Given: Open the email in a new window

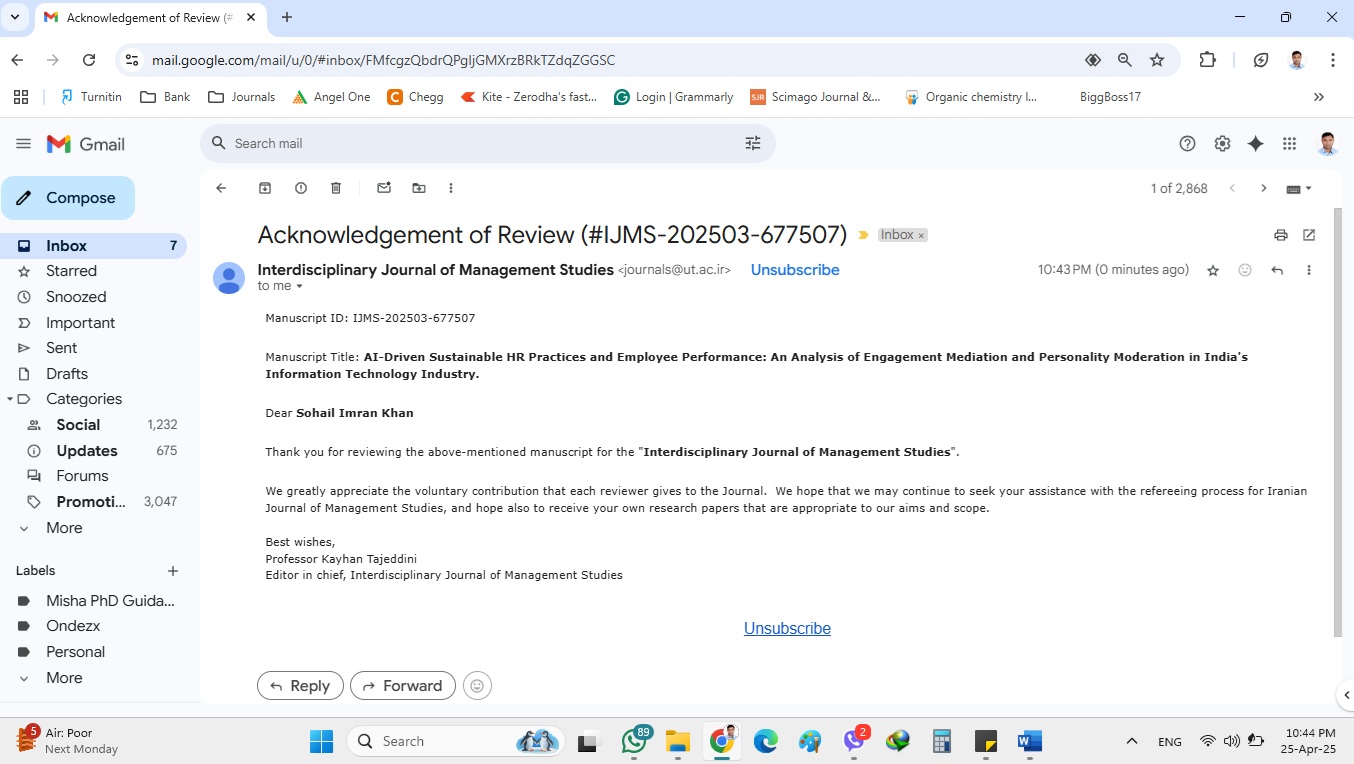Looking at the screenshot, I should (1309, 235).
